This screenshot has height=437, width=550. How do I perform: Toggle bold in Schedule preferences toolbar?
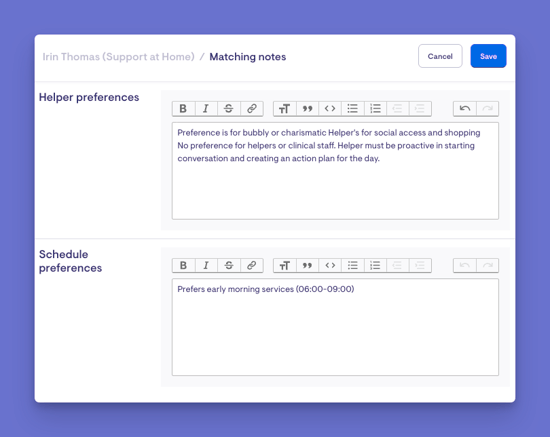coord(183,265)
